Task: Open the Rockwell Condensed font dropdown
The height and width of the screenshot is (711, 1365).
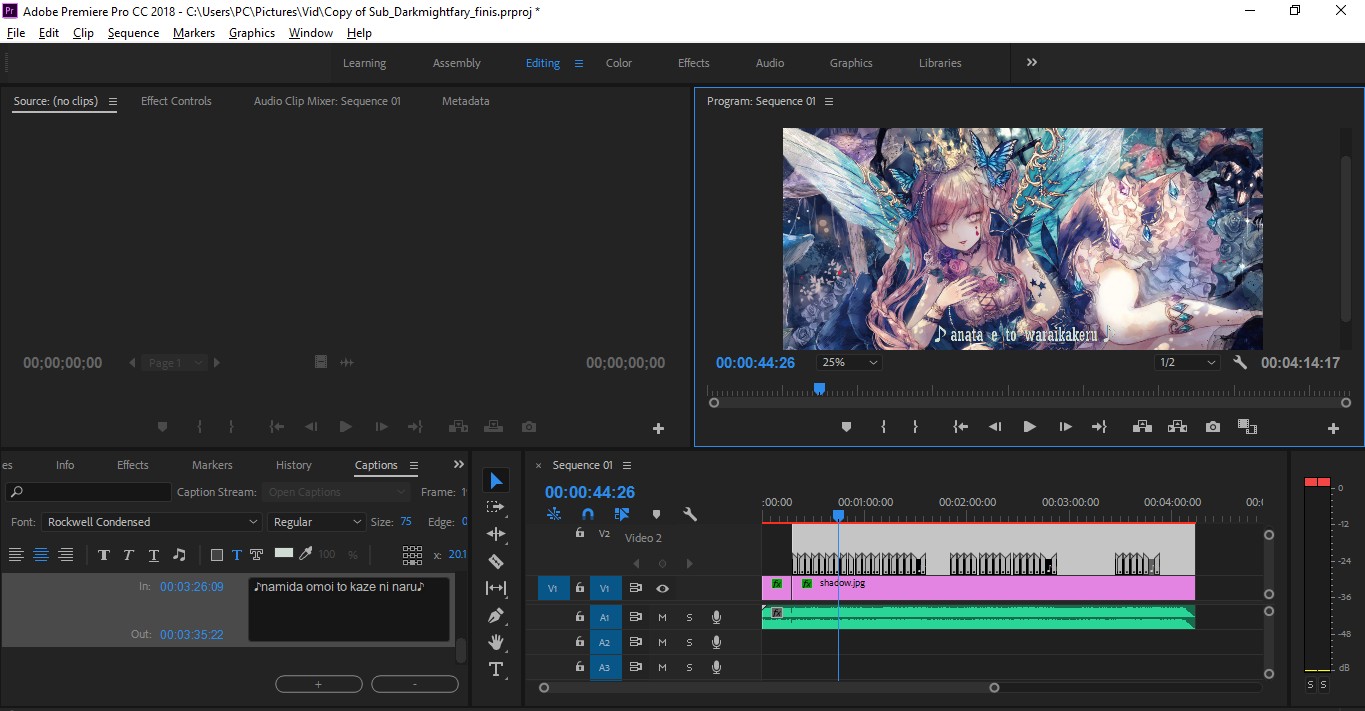Action: pyautogui.click(x=152, y=522)
